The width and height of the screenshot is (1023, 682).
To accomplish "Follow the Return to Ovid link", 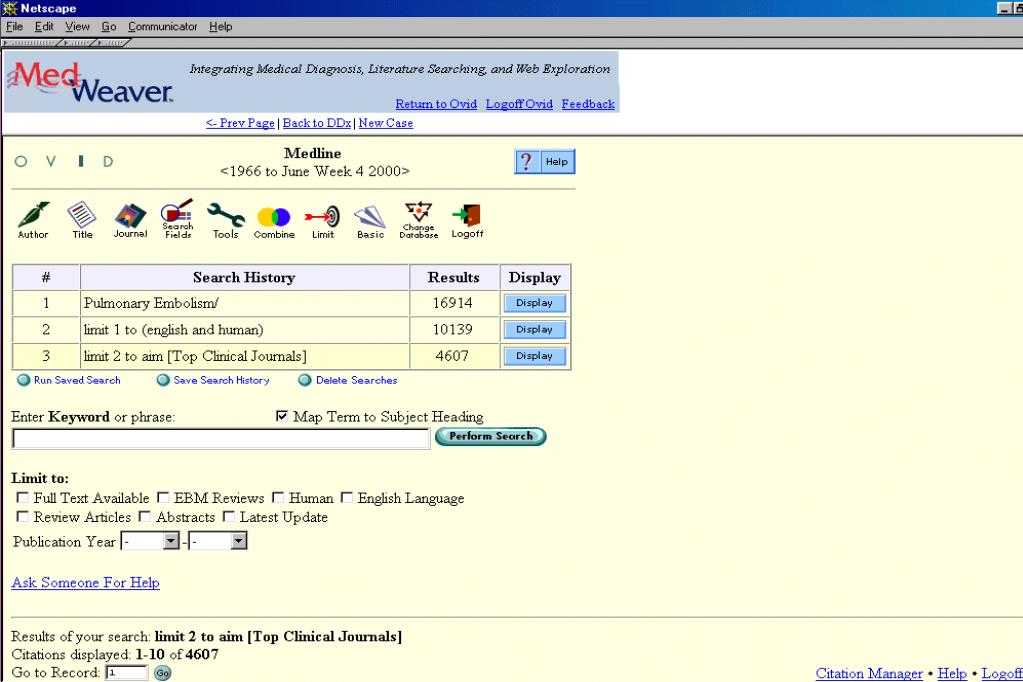I will 436,104.
